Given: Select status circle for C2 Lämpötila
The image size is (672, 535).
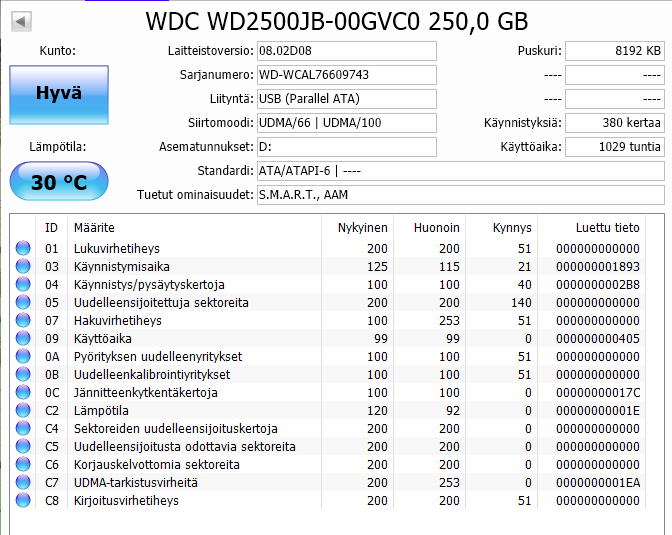Looking at the screenshot, I should click(x=23, y=410).
